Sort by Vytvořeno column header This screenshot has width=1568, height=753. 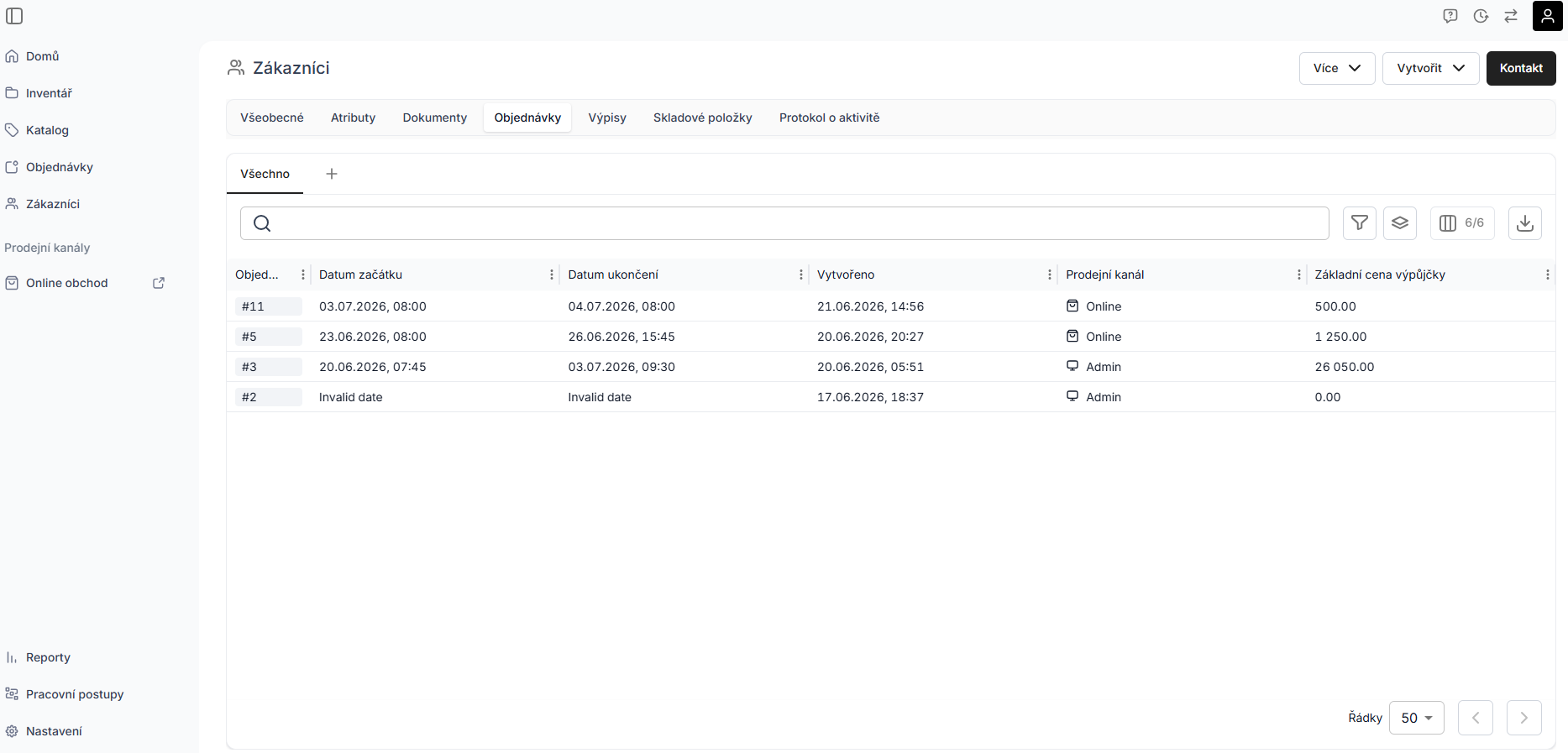(x=846, y=275)
